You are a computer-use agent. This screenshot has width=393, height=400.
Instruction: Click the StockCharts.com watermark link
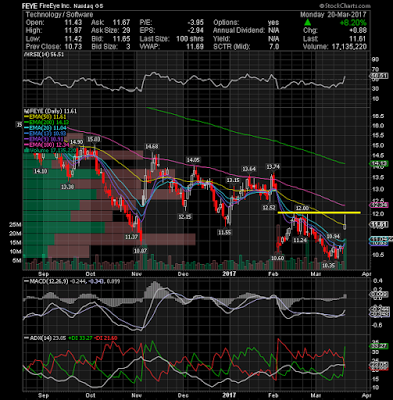[345, 6]
